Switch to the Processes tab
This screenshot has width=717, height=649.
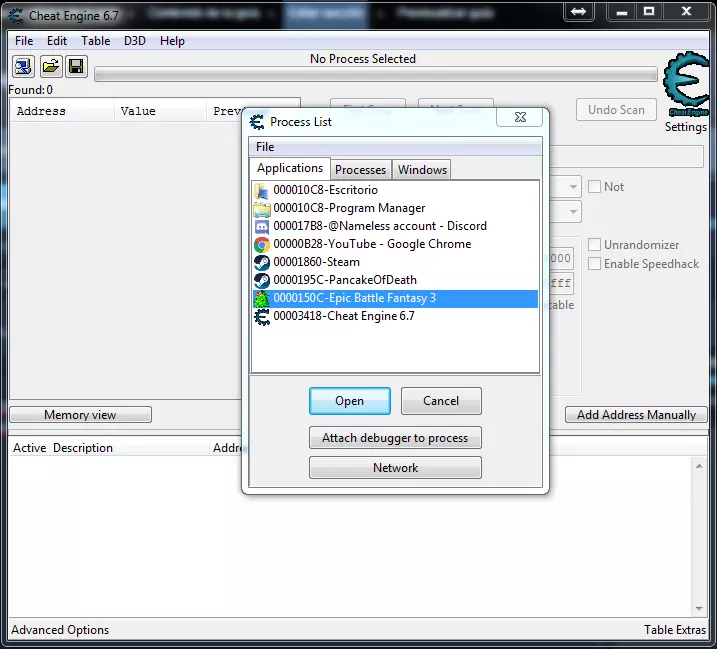360,170
